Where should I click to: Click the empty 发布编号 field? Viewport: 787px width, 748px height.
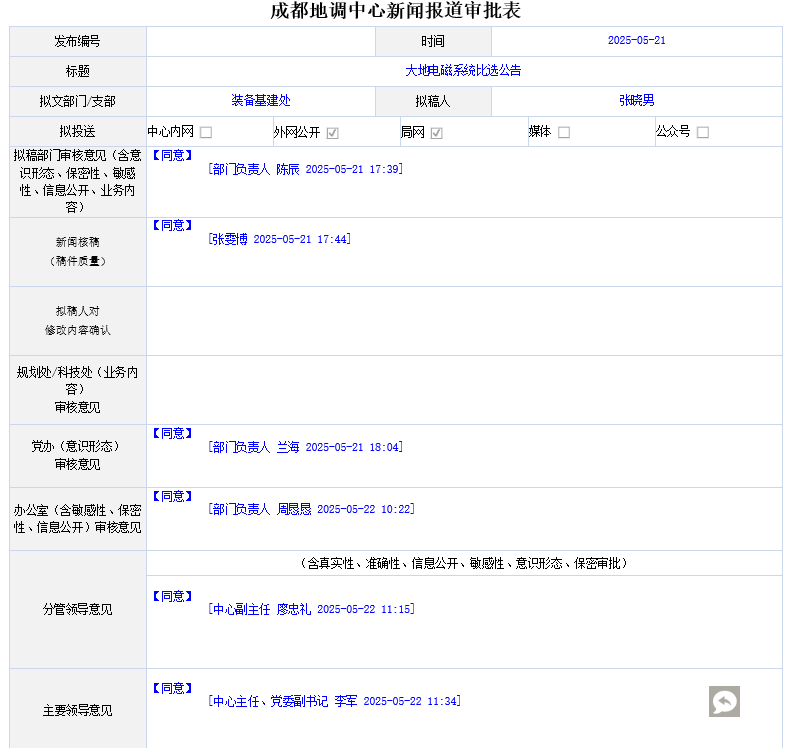[x=260, y=41]
